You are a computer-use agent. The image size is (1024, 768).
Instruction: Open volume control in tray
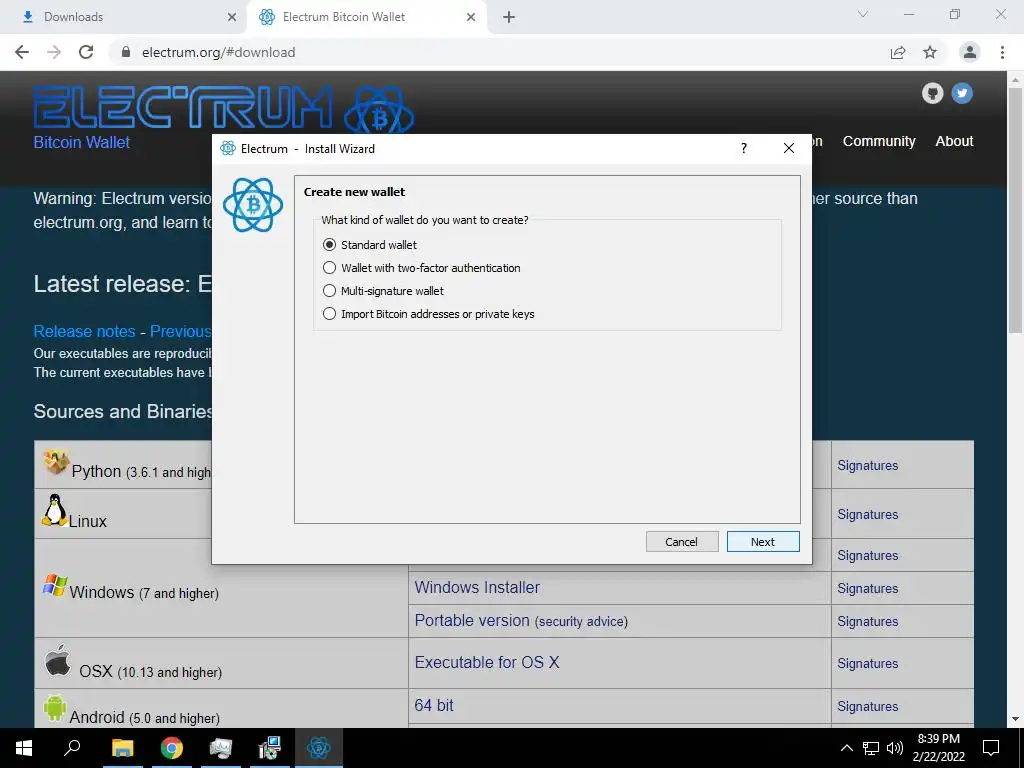click(895, 748)
